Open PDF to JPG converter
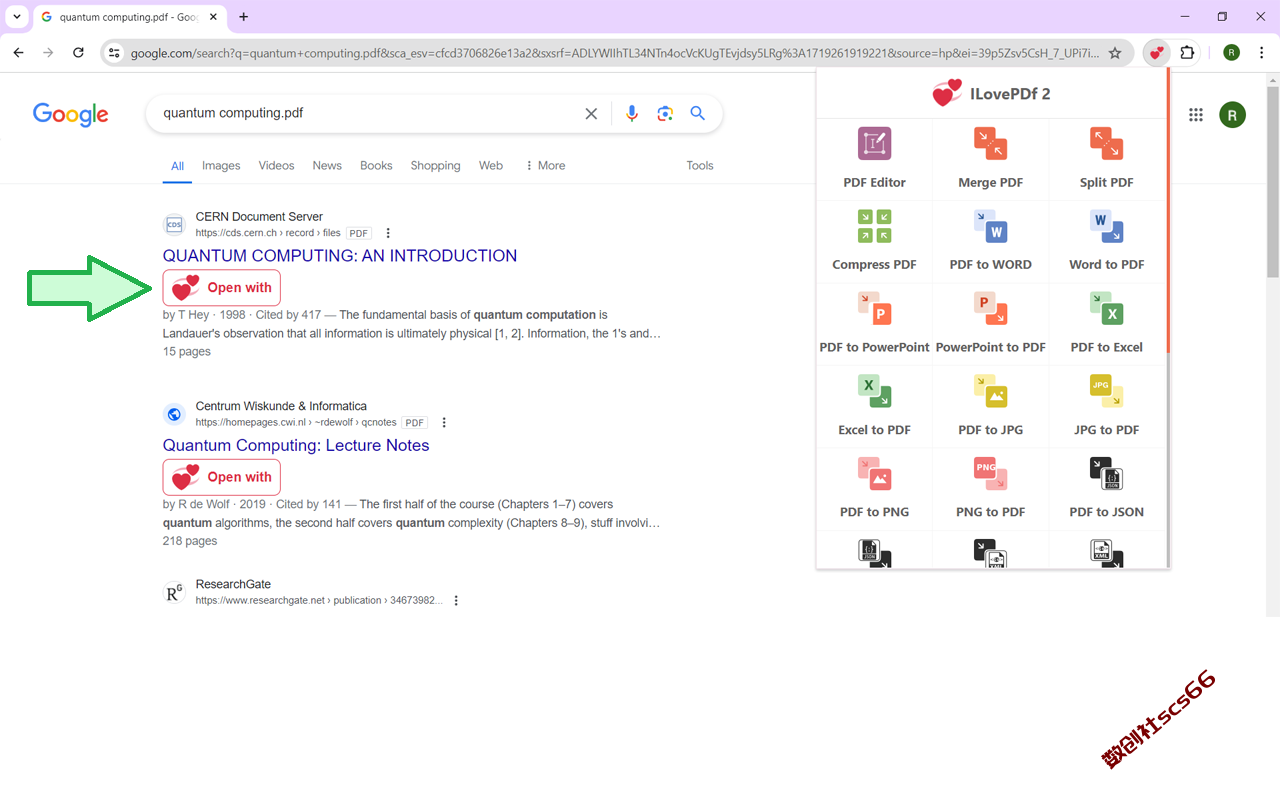 pos(990,406)
